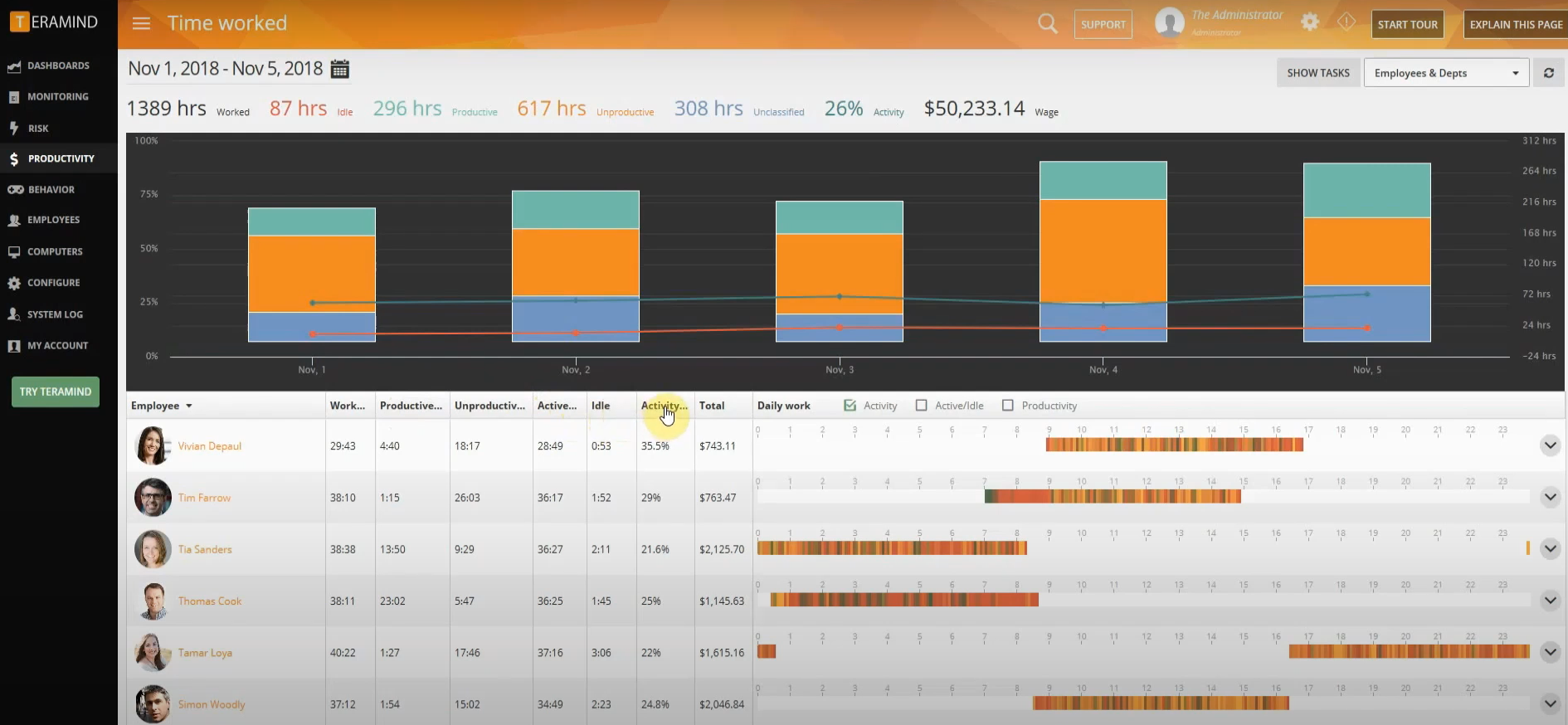Enable the Active/Idle checkbox
The width and height of the screenshot is (1568, 725).
coord(921,406)
